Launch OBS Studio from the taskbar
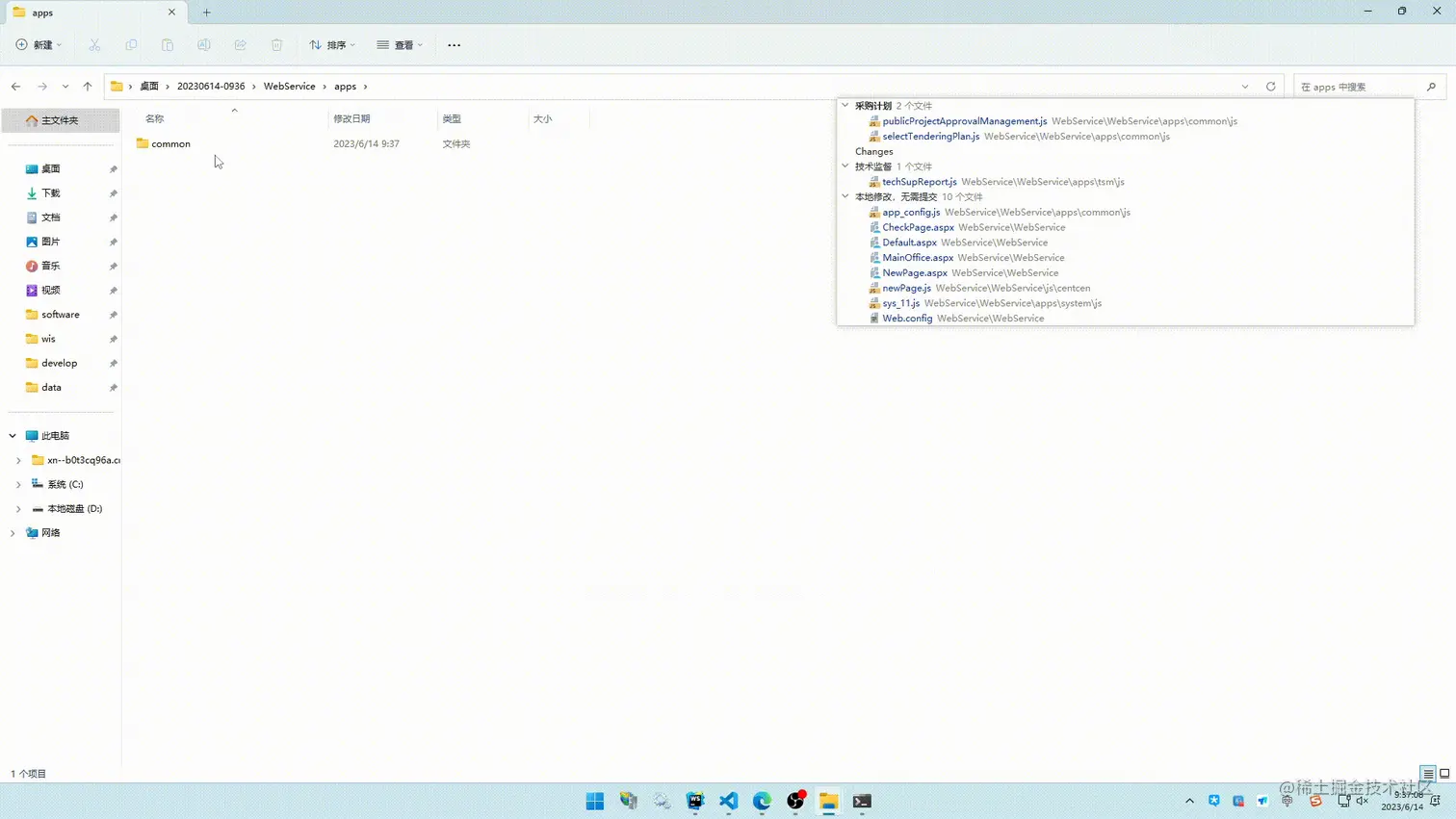This screenshot has height=819, width=1456. [x=795, y=801]
